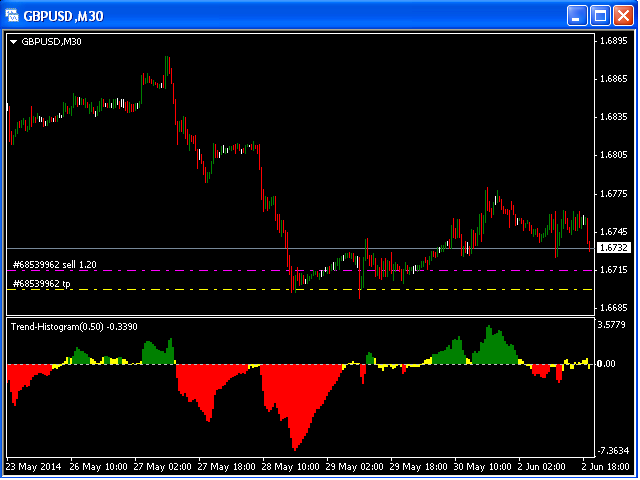This screenshot has height=480, width=640.
Task: Click the GBPUSD chart window icon
Action: [x=11, y=16]
